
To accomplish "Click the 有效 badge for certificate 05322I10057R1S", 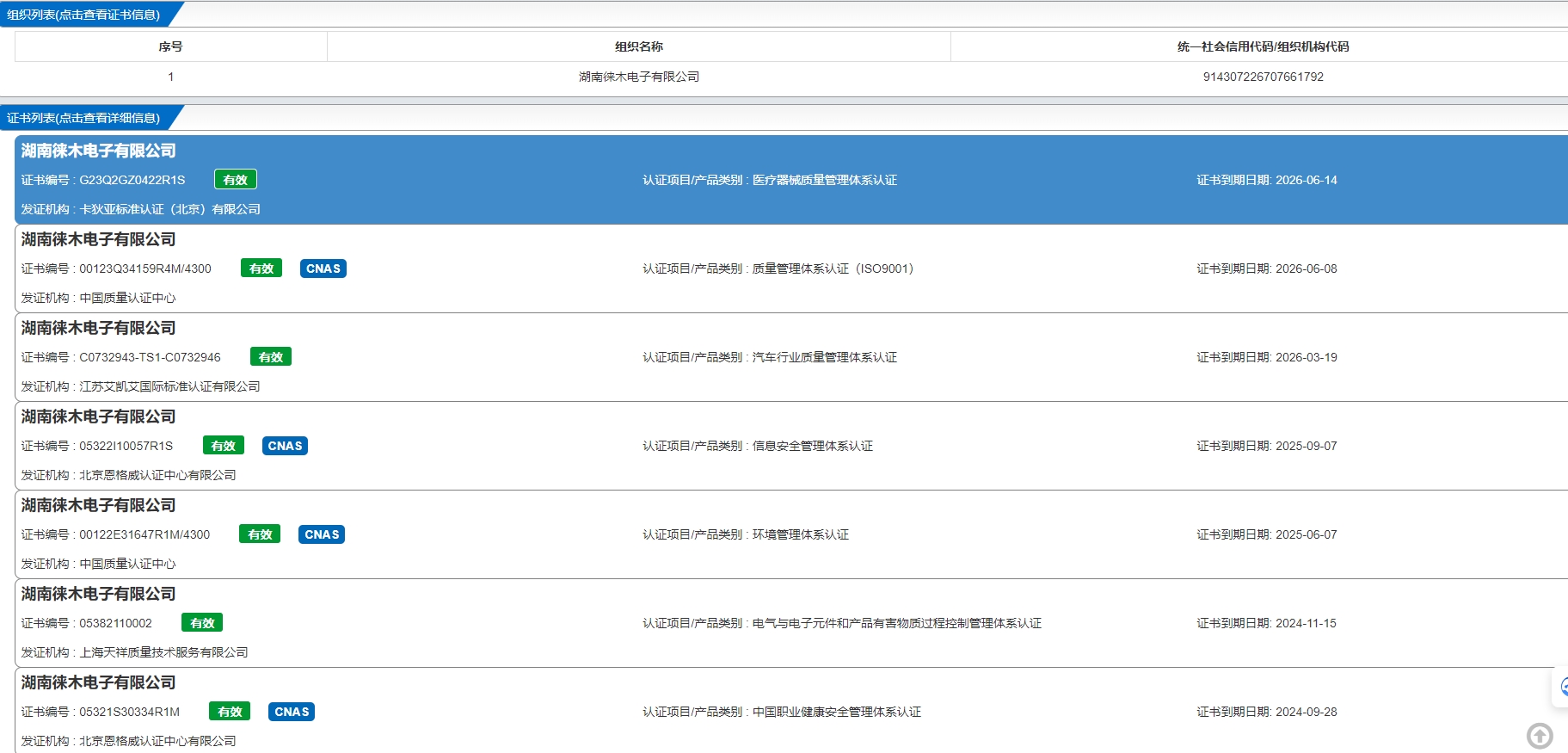I will (x=224, y=446).
